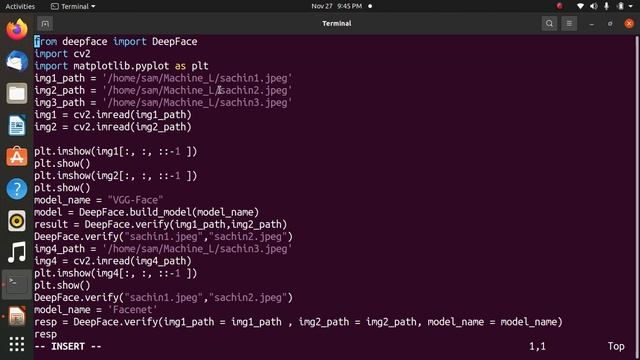640x360 pixels.
Task: Open the Terminal app menu dropdown
Action: [x=73, y=7]
